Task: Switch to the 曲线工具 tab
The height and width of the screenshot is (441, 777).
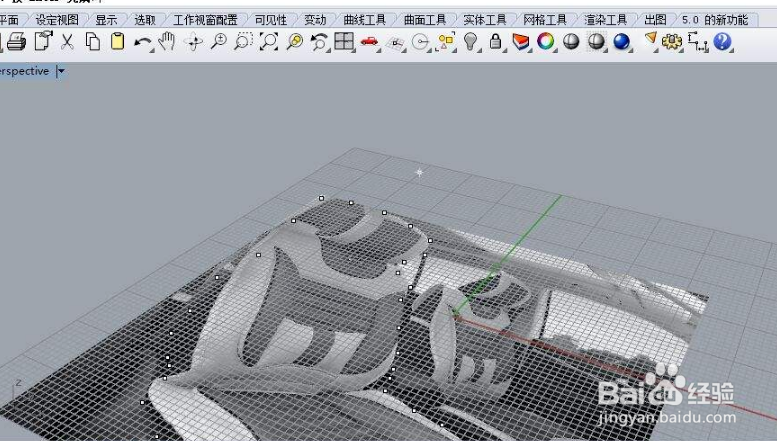Action: tap(365, 20)
